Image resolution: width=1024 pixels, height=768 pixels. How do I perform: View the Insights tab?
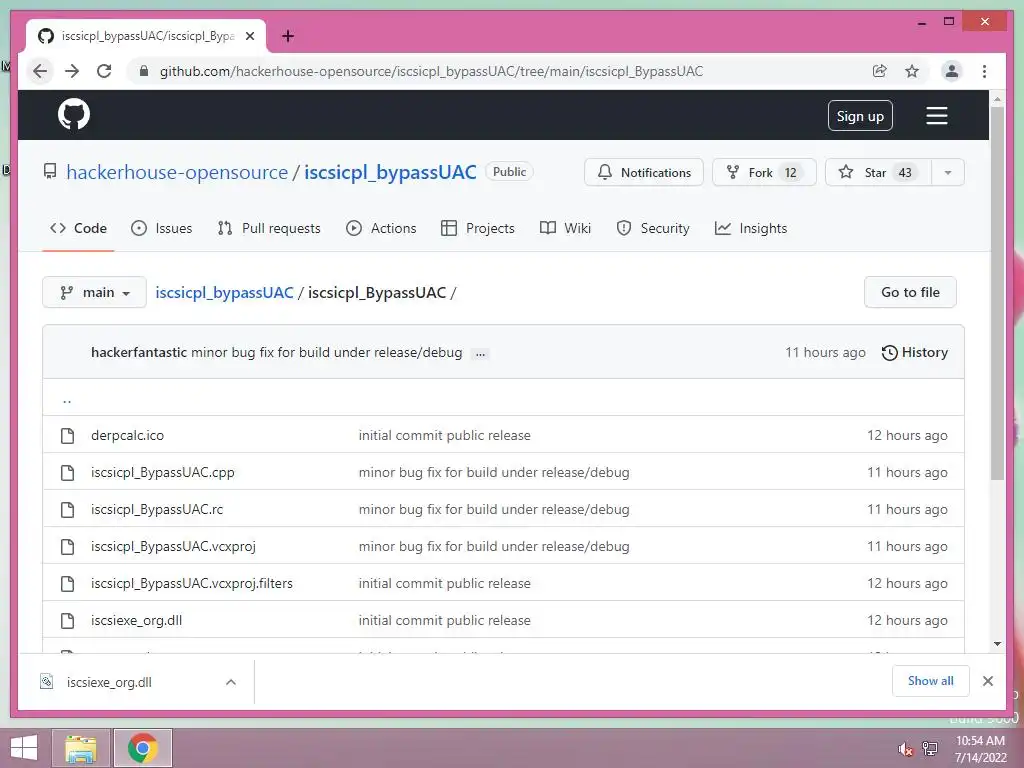click(x=750, y=228)
